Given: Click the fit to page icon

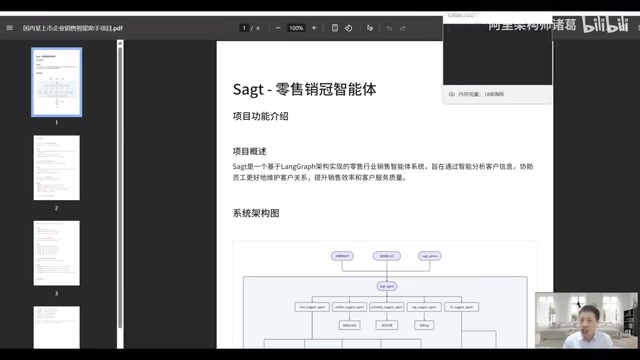Looking at the screenshot, I should pos(335,28).
